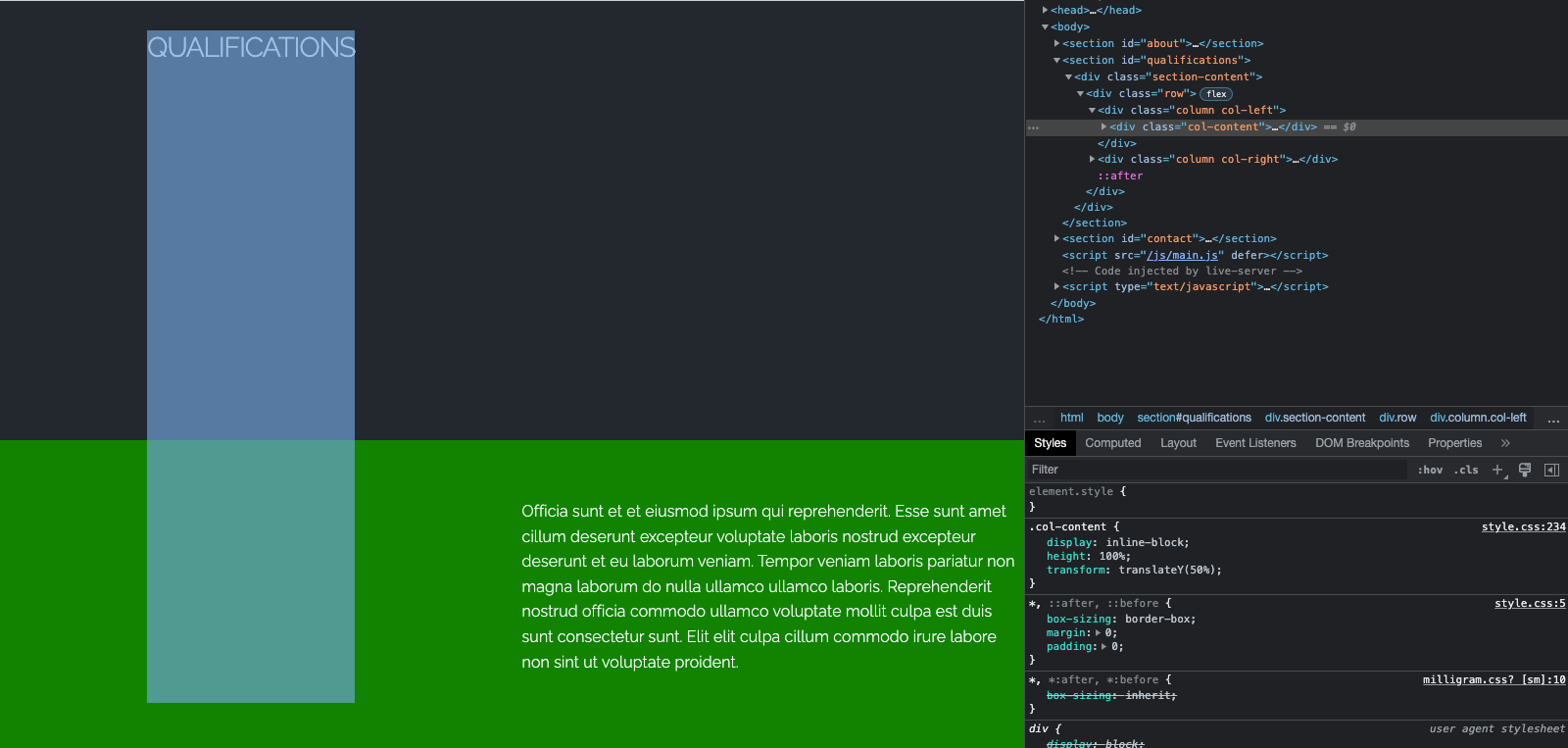
Task: Toggle the computed styles sidebar pane icon
Action: [1551, 470]
